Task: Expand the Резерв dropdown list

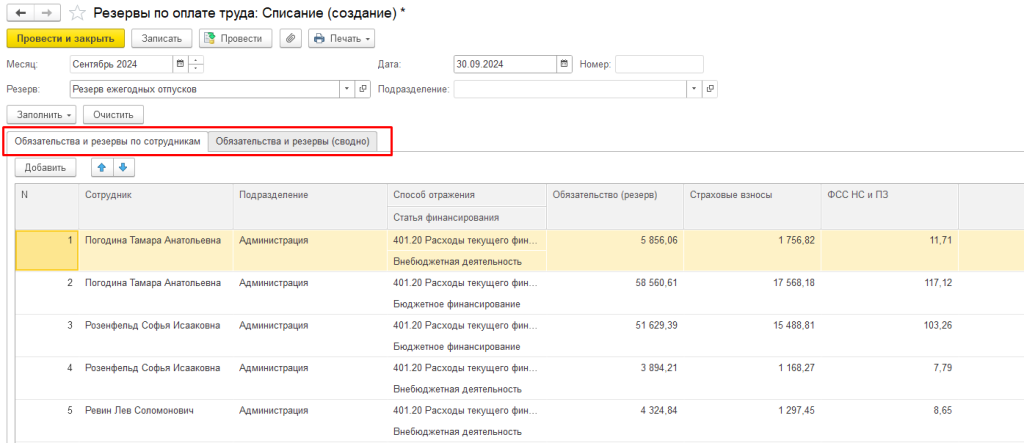Action: (x=348, y=89)
